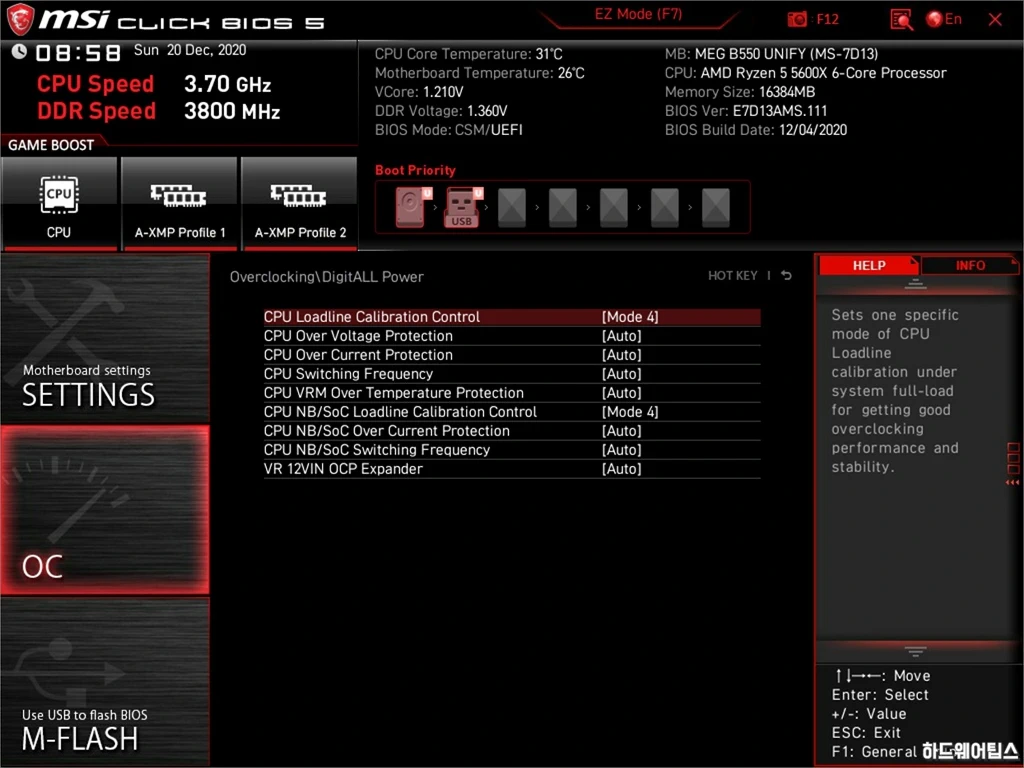Screen dimensions: 1024x768
Task: Click the back arrow next to HOT KEY
Action: pos(787,276)
